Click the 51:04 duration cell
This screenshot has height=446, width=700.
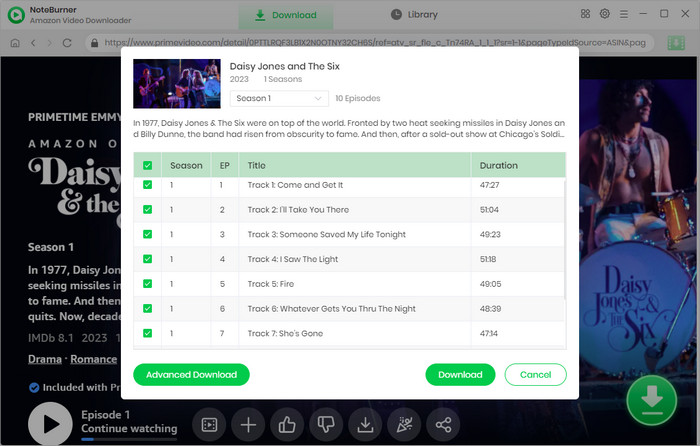[489, 209]
